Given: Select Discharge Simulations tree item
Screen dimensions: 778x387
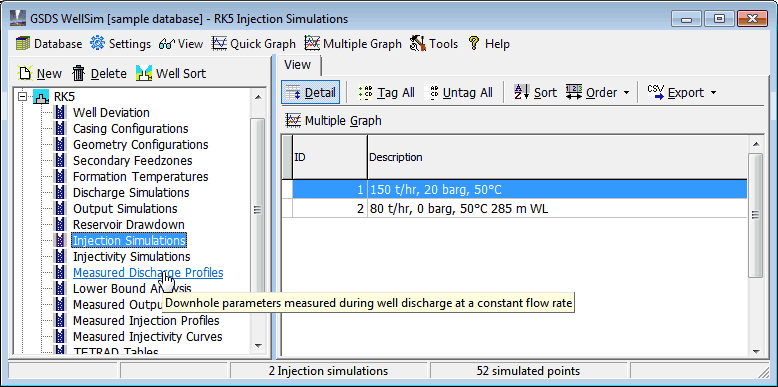Looking at the screenshot, I should (x=131, y=193).
